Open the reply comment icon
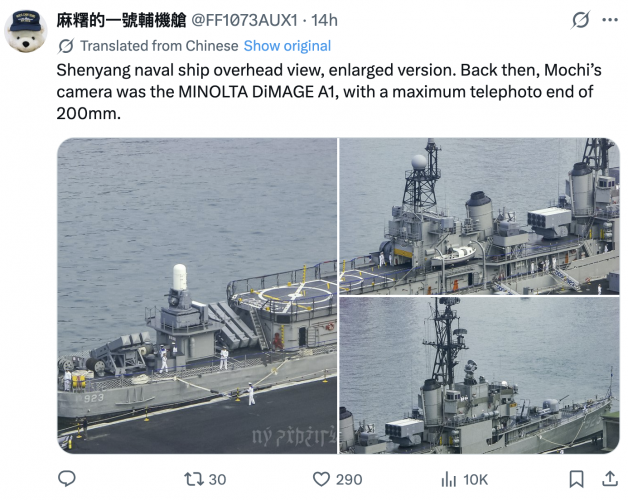 tap(66, 479)
